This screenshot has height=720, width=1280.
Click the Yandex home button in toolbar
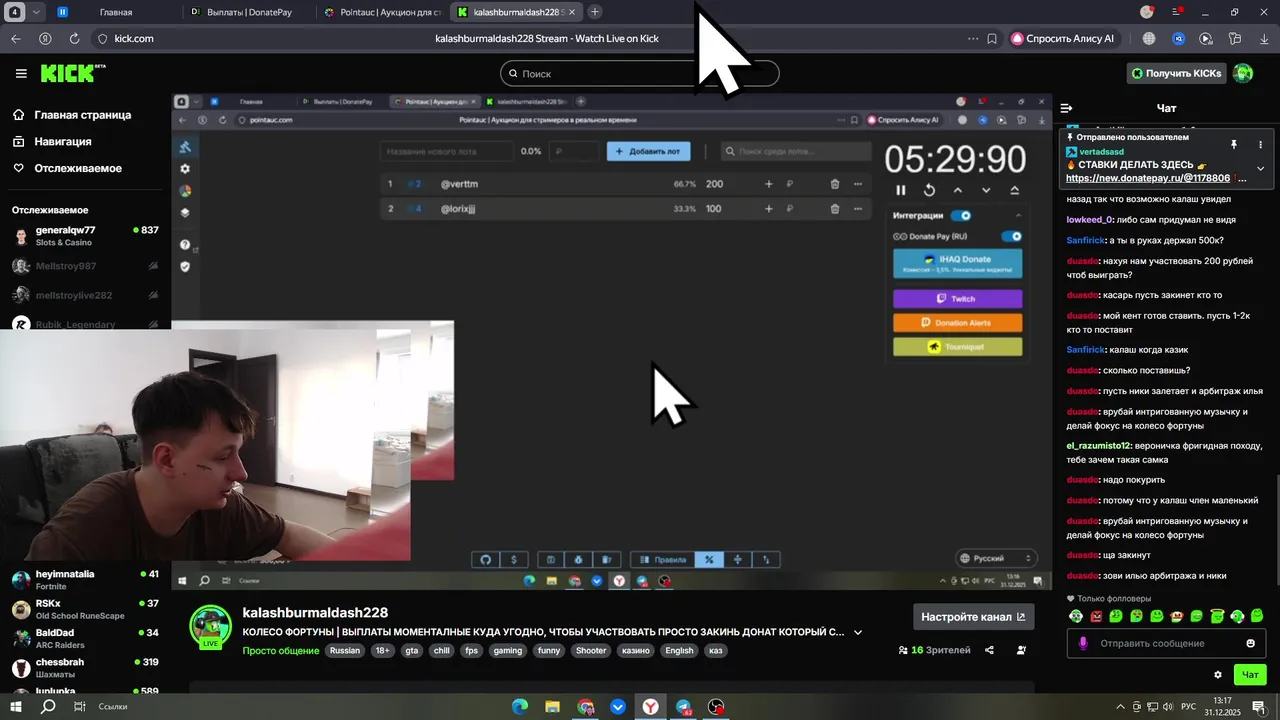pos(45,38)
